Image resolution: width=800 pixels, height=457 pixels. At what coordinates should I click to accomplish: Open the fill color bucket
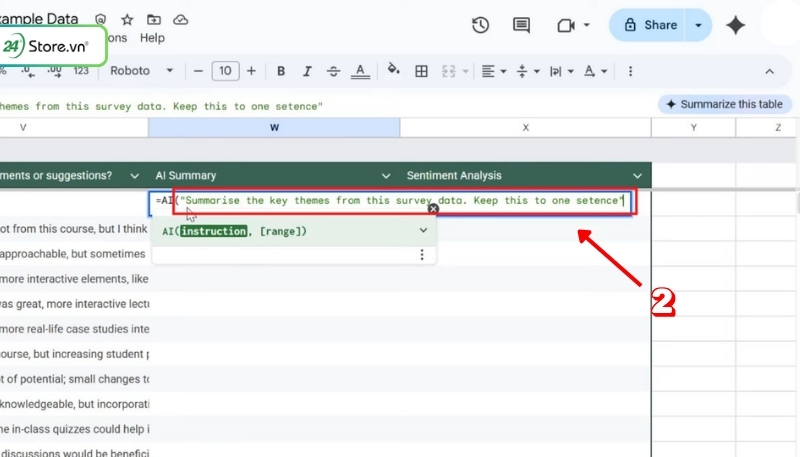coord(393,69)
